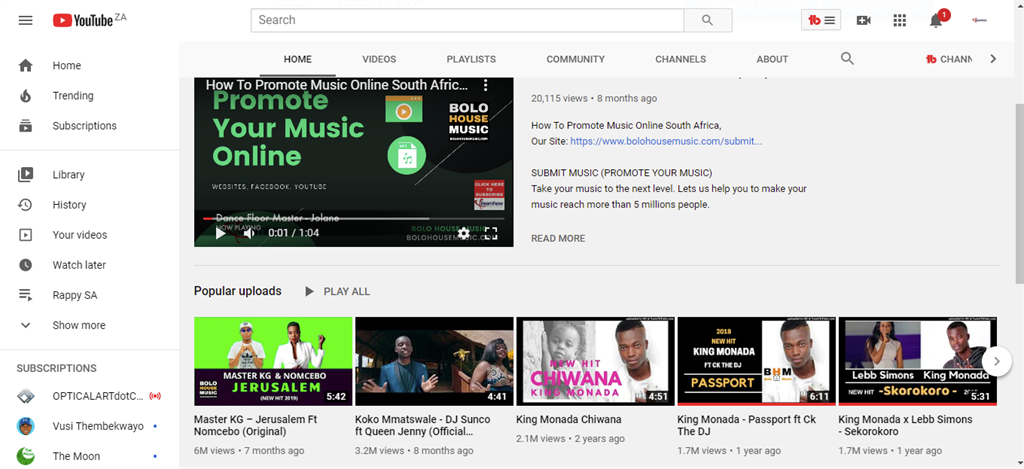Open King Monada Chiwana title
Screen dimensions: 1024x469
pos(569,419)
